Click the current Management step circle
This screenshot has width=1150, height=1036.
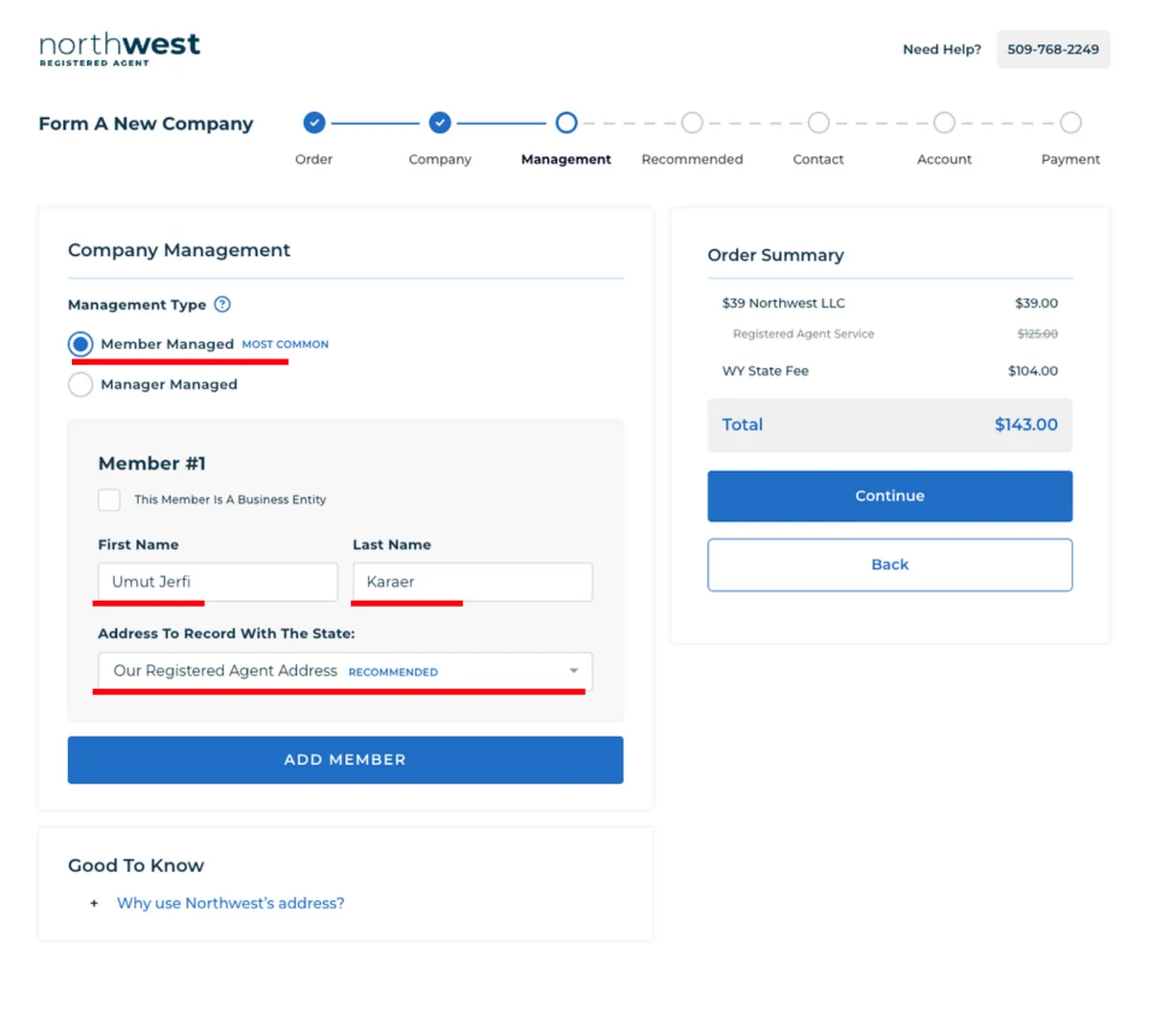(566, 123)
